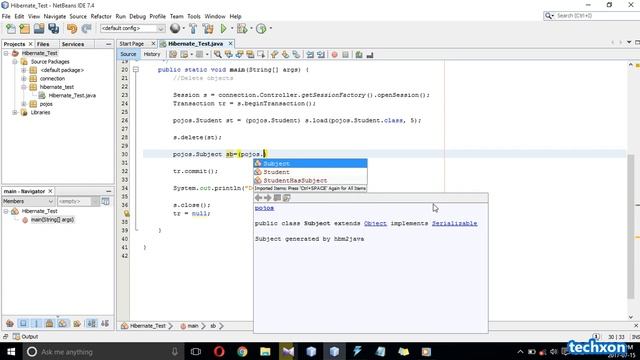Expand the pojos package node
Viewport: 640px width, 360px height.
[24, 104]
